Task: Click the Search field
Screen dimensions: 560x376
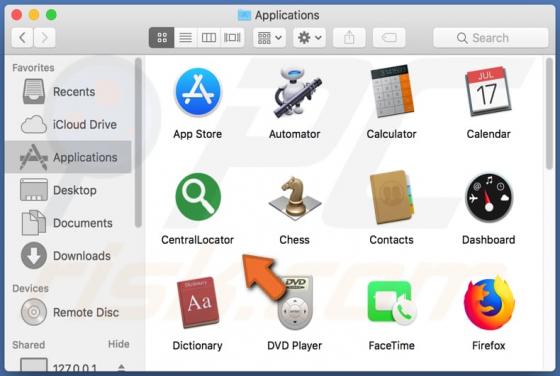Action: click(491, 38)
